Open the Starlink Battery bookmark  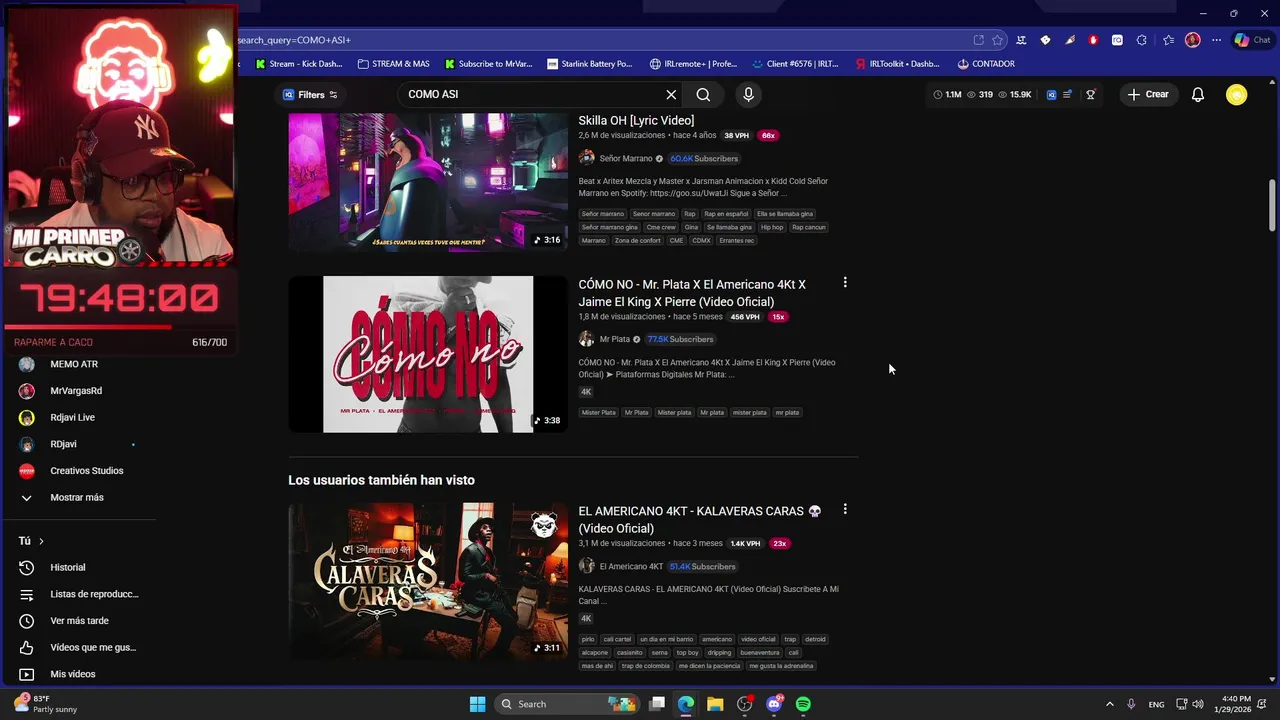point(590,64)
